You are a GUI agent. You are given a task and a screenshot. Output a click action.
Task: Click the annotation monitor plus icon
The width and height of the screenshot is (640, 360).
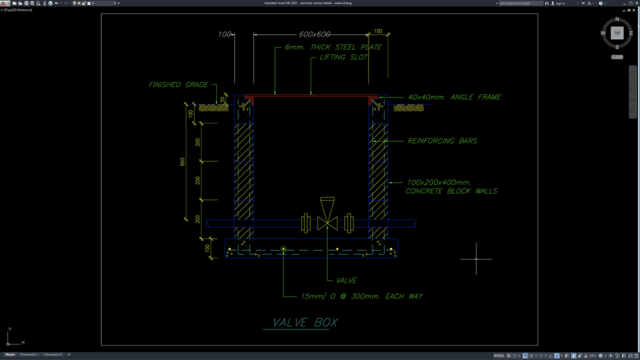611,356
